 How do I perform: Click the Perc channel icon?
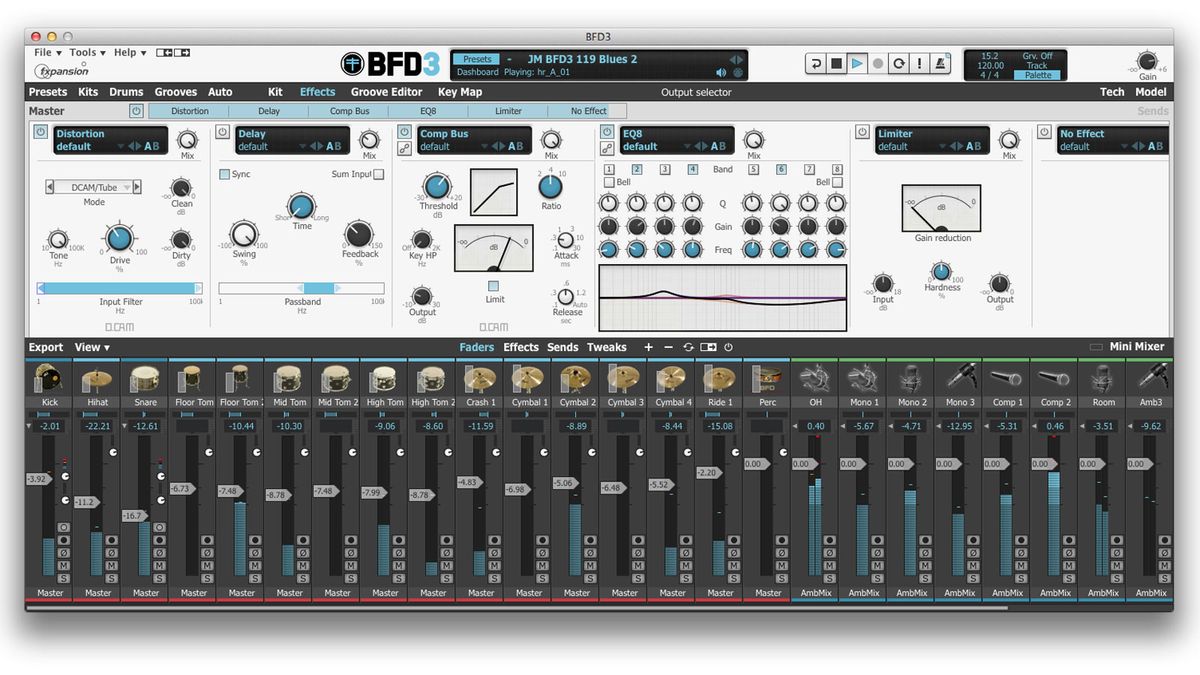(768, 378)
